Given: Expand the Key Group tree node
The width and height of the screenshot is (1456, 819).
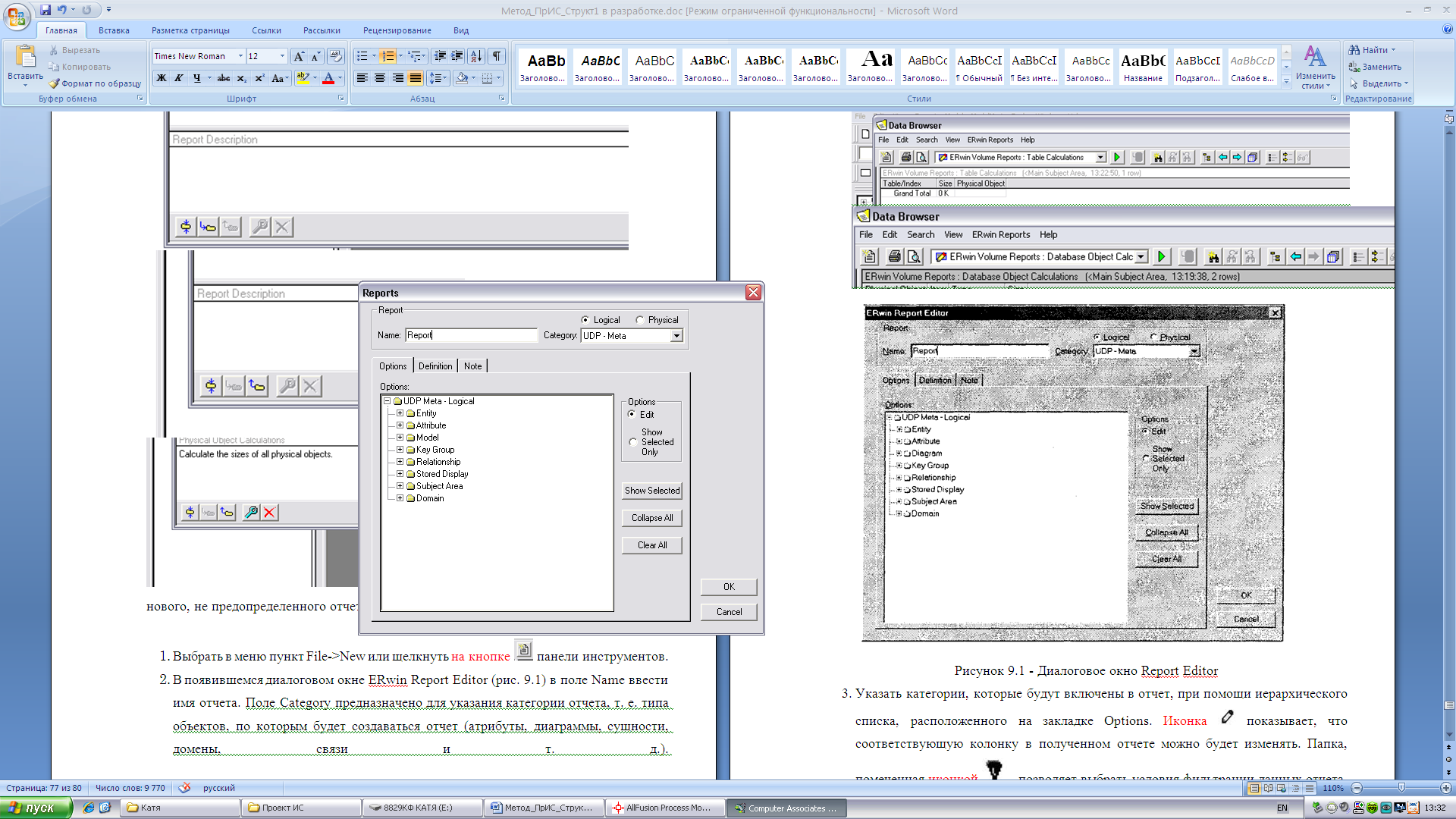Looking at the screenshot, I should point(400,450).
